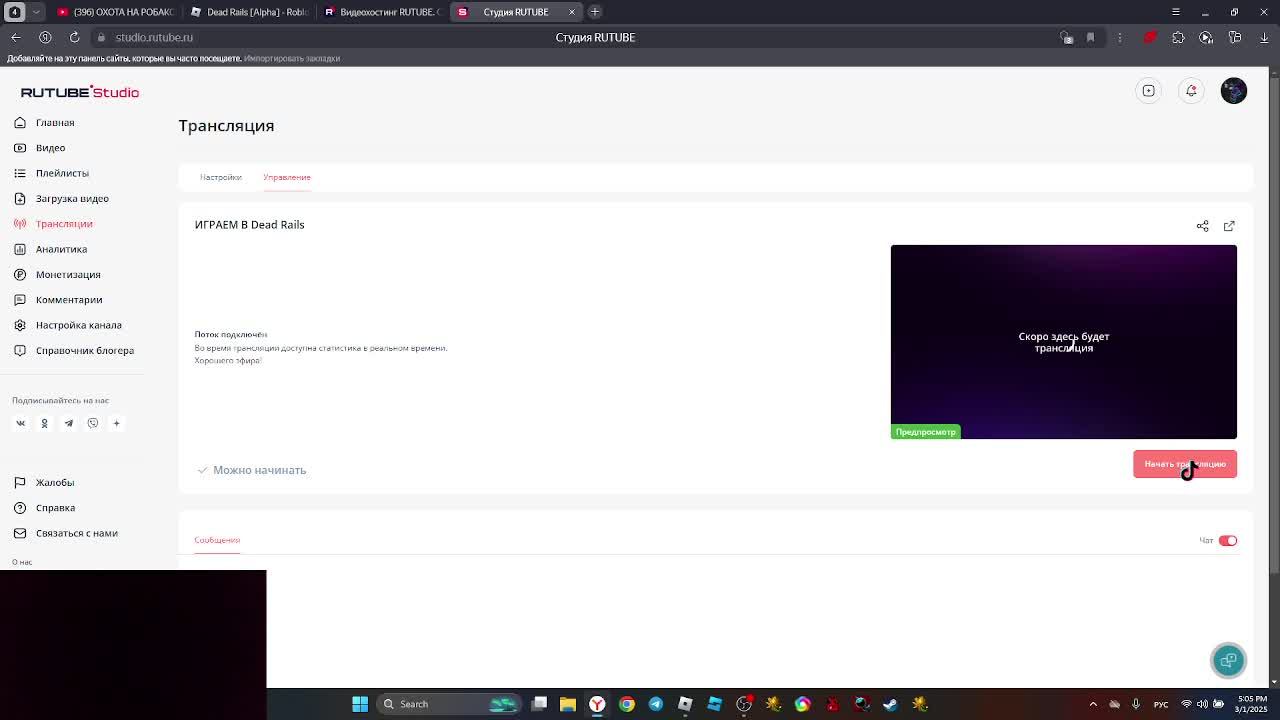
Task: Reload the page
Action: coord(74,37)
